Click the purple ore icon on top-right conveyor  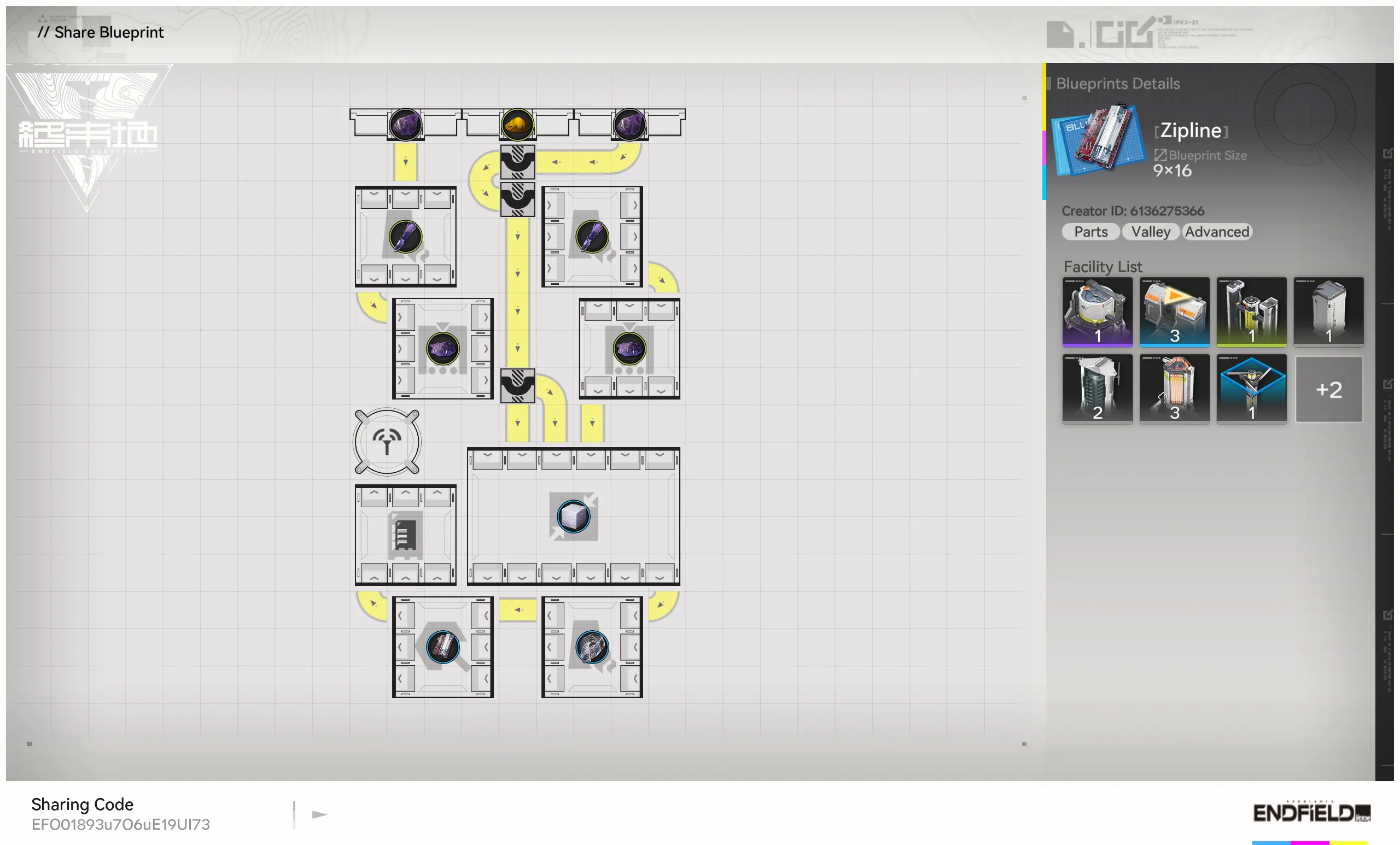pos(629,125)
